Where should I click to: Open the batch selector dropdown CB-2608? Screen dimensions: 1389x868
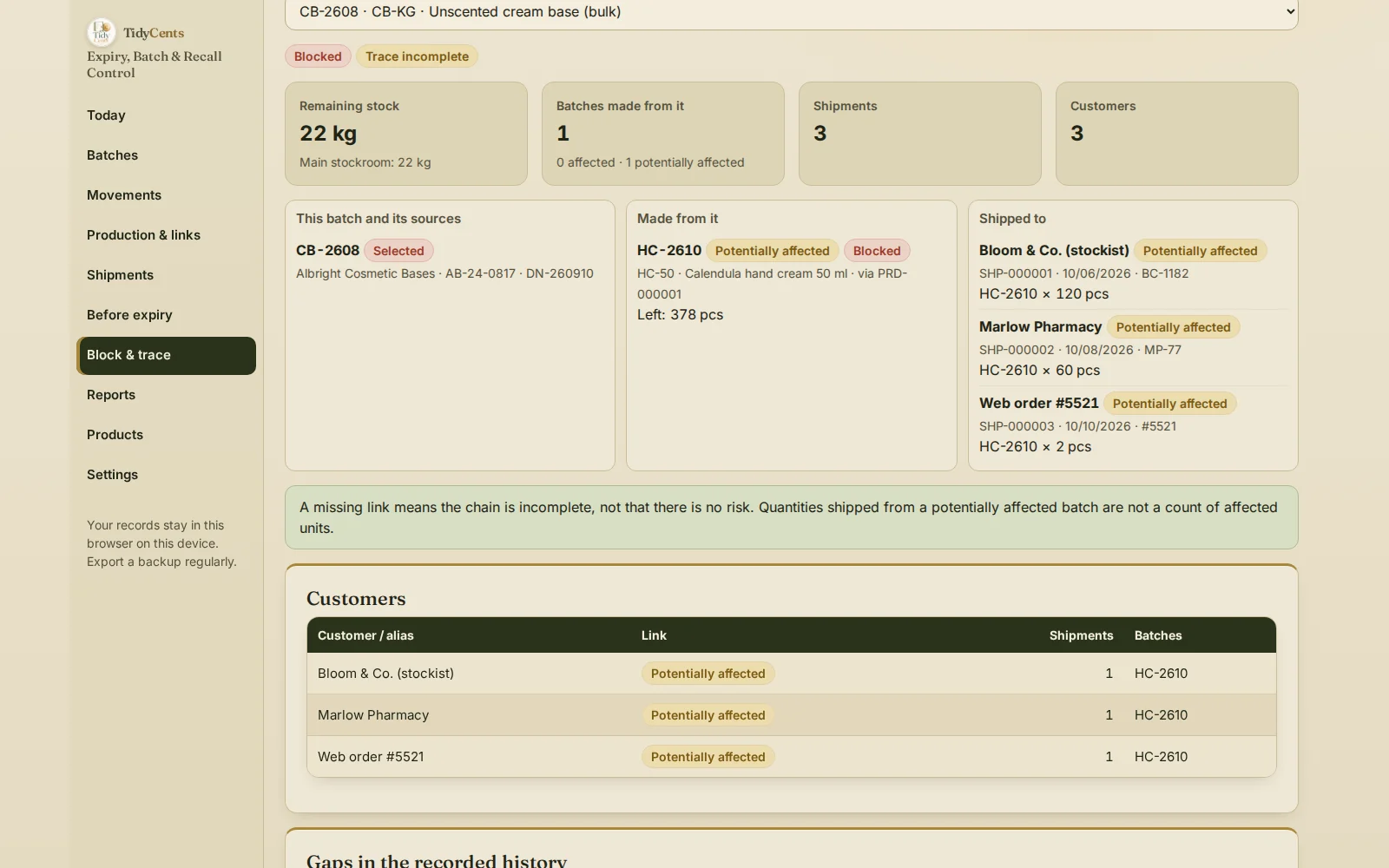pos(791,13)
